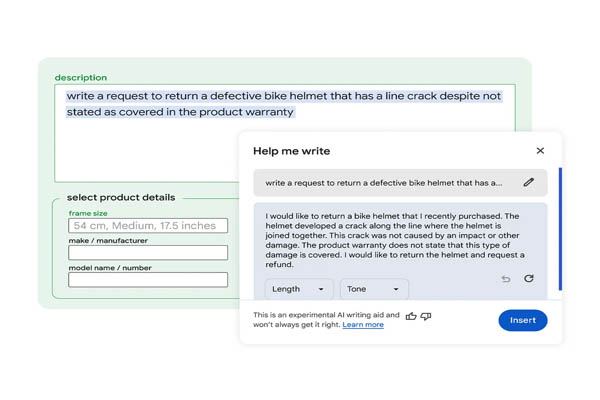Click the 'model name / number' label
This screenshot has height=400, width=600.
[110, 268]
